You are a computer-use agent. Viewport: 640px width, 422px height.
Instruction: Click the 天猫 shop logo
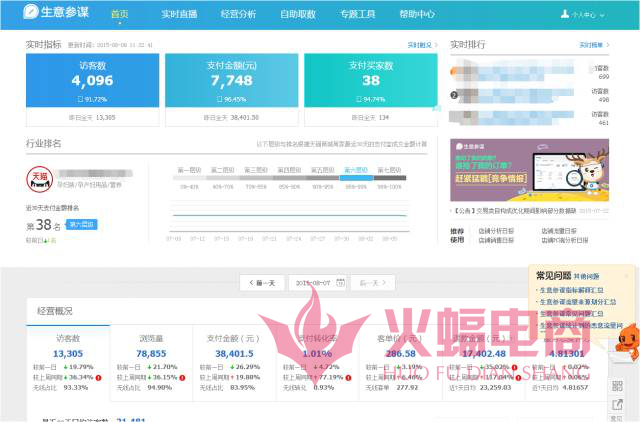click(40, 179)
